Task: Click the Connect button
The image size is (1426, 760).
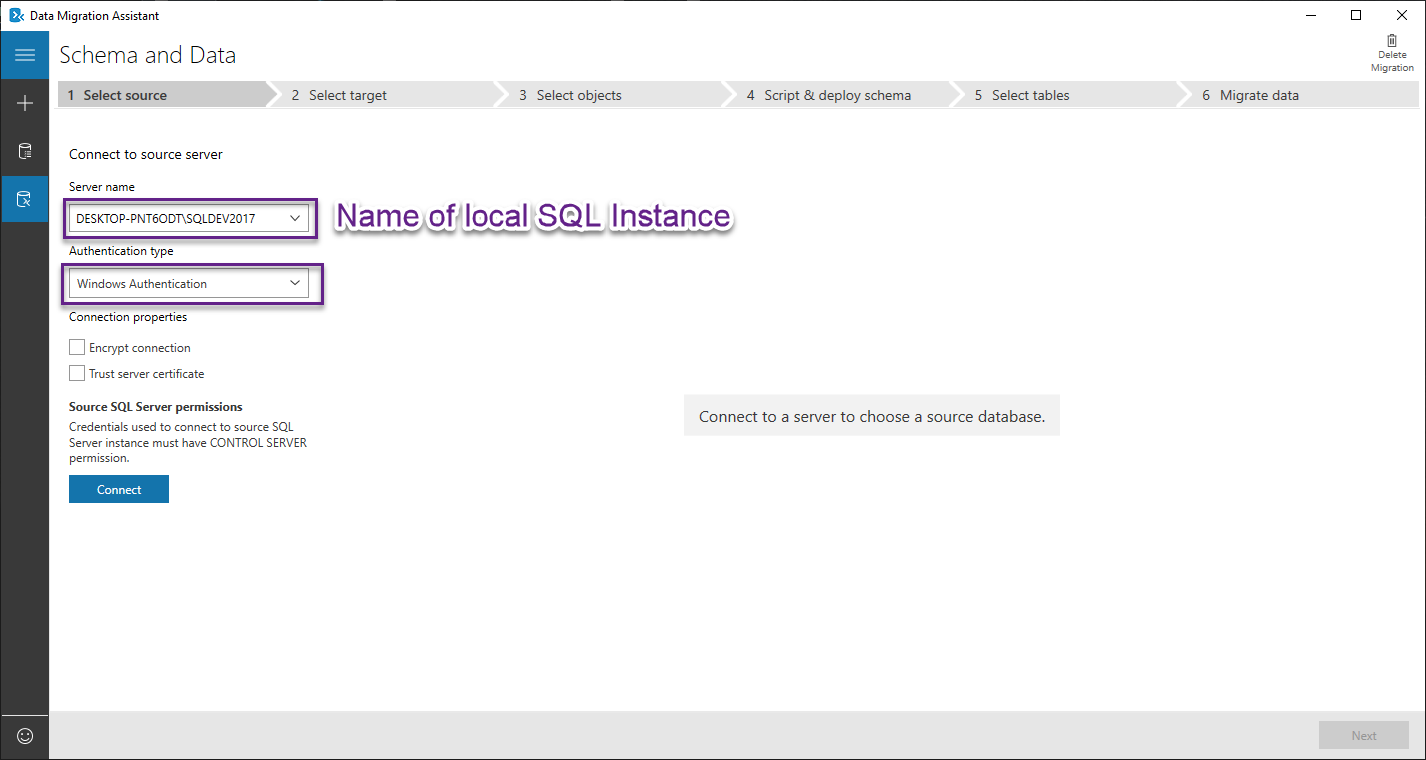Action: [x=119, y=489]
